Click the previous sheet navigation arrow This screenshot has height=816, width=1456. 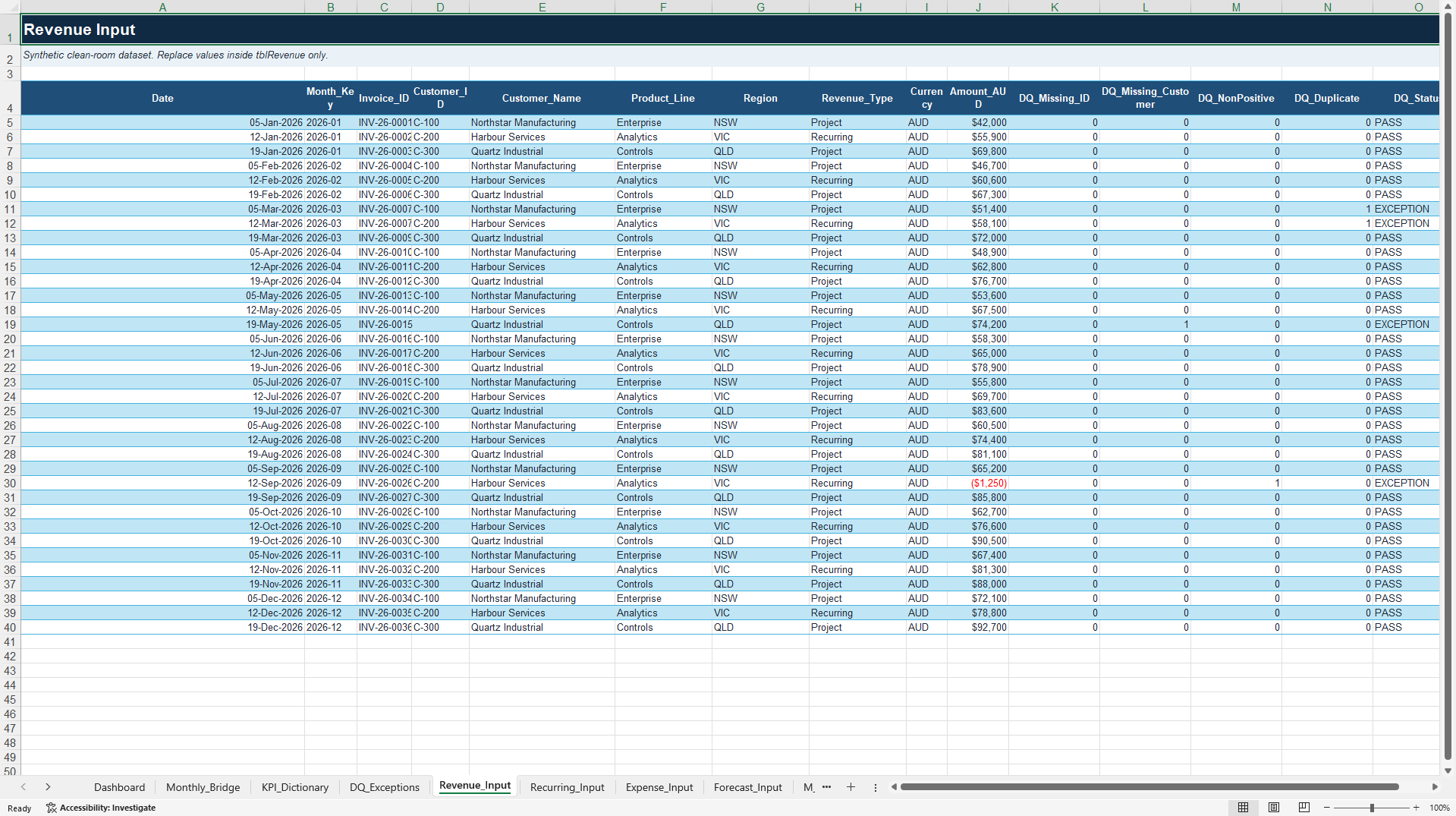(24, 787)
